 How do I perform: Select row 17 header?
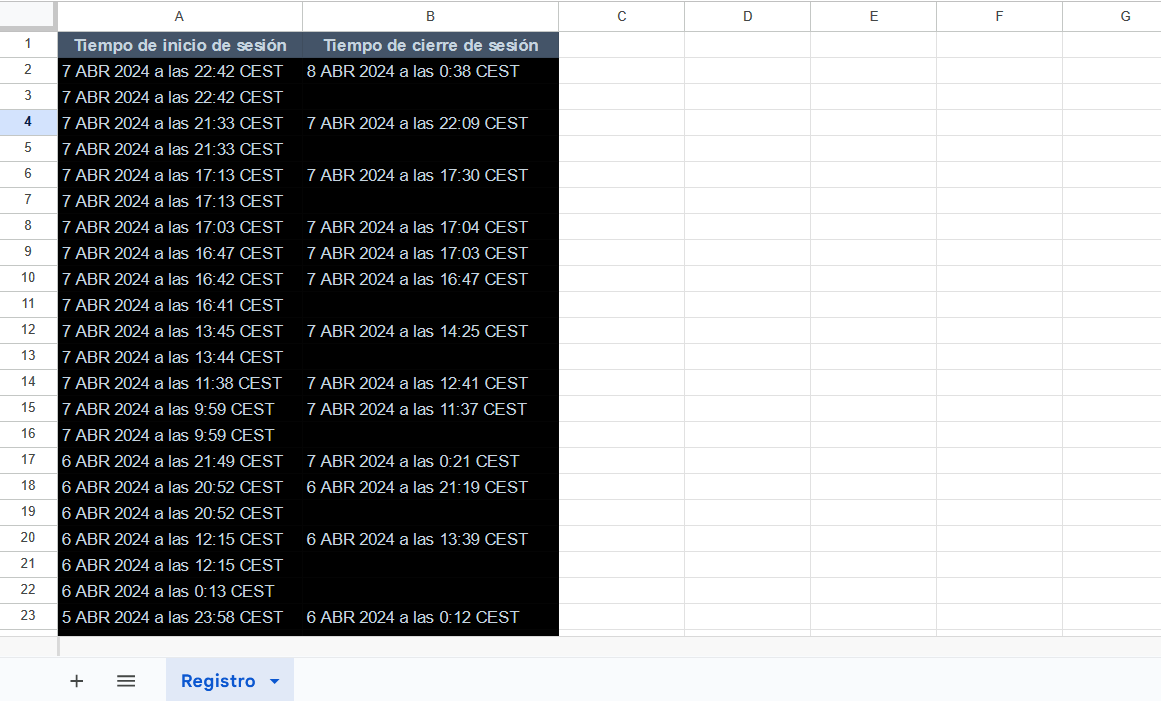(28, 460)
